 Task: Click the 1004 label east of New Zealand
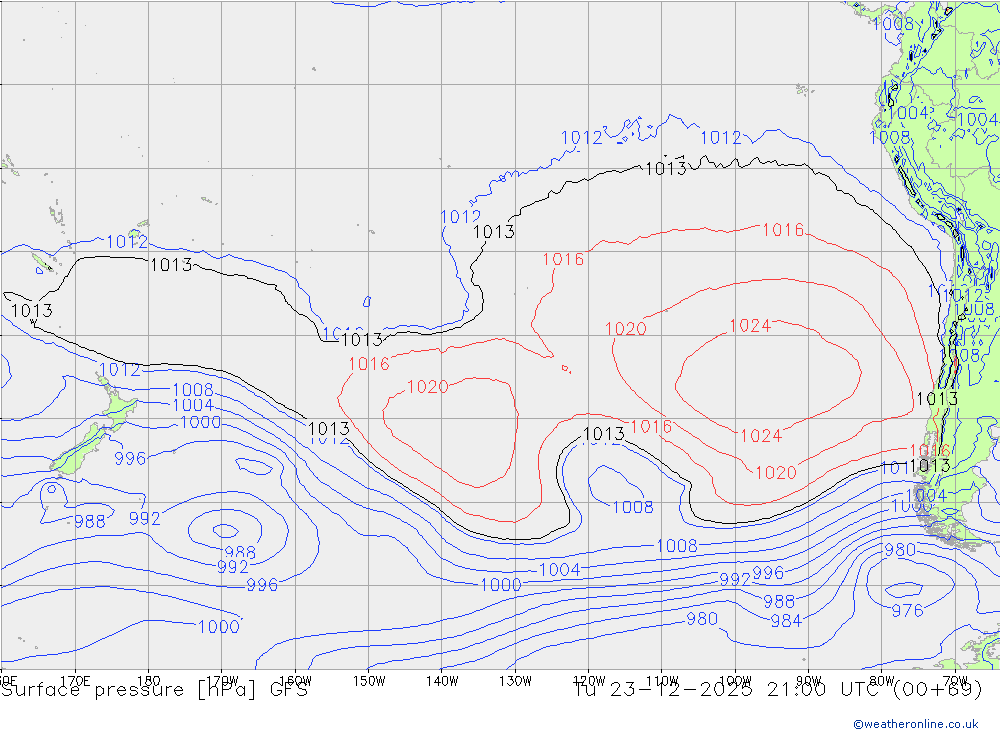click(193, 405)
